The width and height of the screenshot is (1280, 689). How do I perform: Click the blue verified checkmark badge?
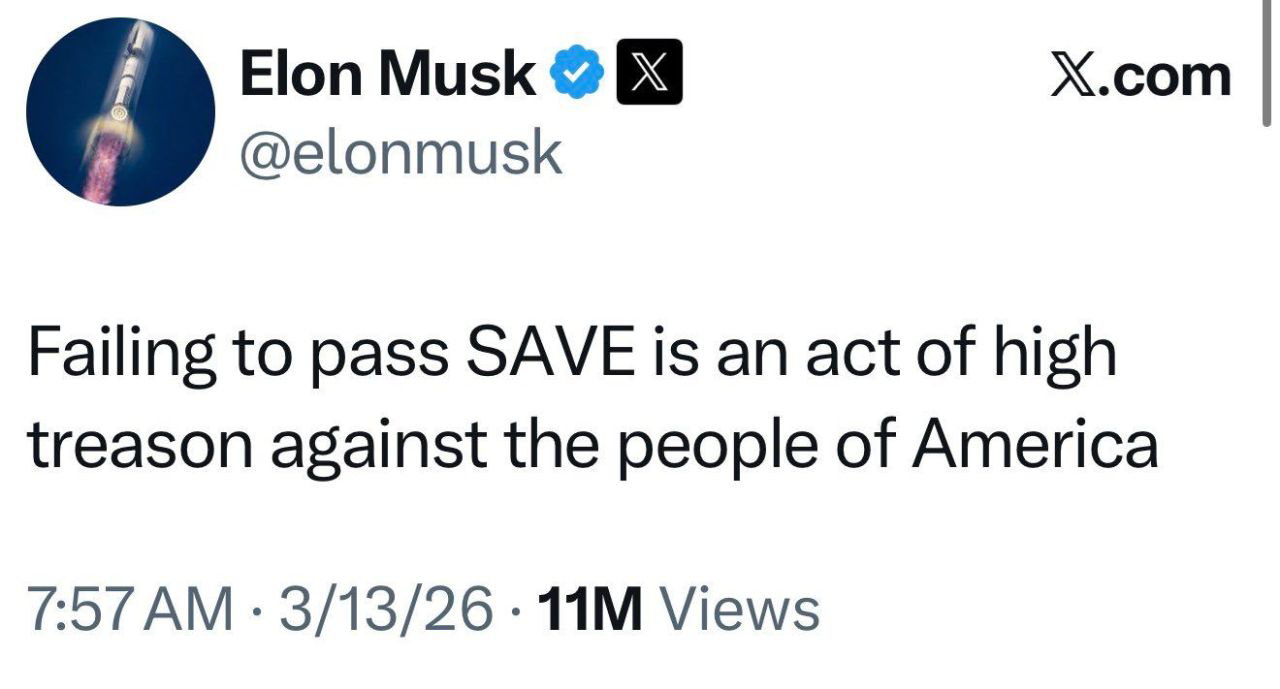click(x=579, y=72)
